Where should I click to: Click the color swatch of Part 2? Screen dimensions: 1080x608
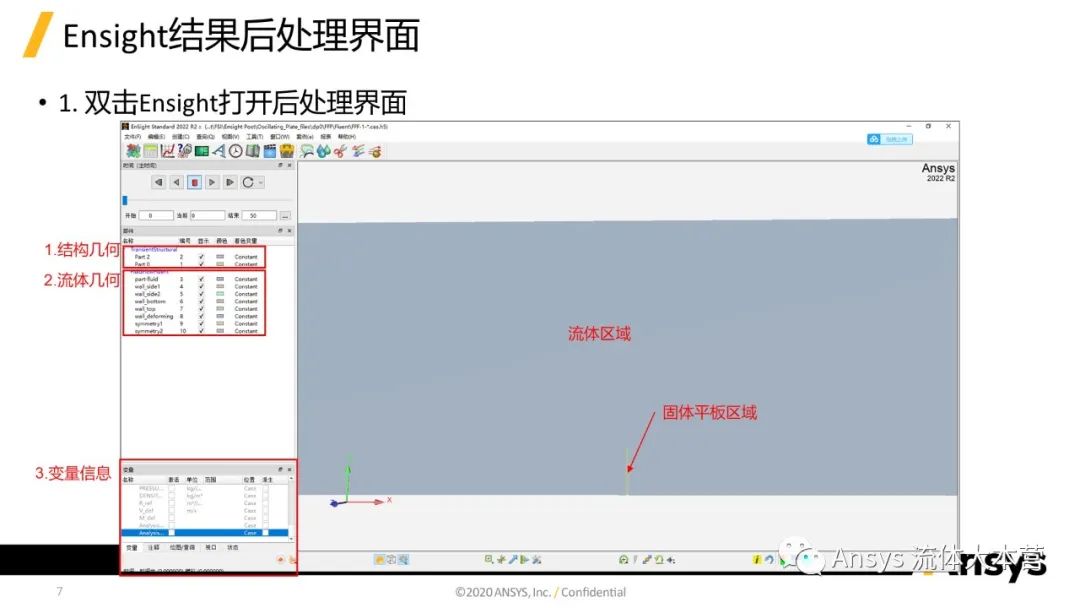click(220, 257)
